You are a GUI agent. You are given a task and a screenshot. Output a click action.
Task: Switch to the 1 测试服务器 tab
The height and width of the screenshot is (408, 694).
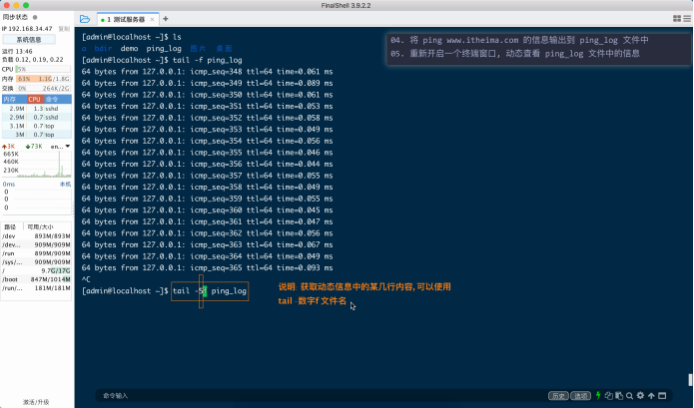point(126,19)
